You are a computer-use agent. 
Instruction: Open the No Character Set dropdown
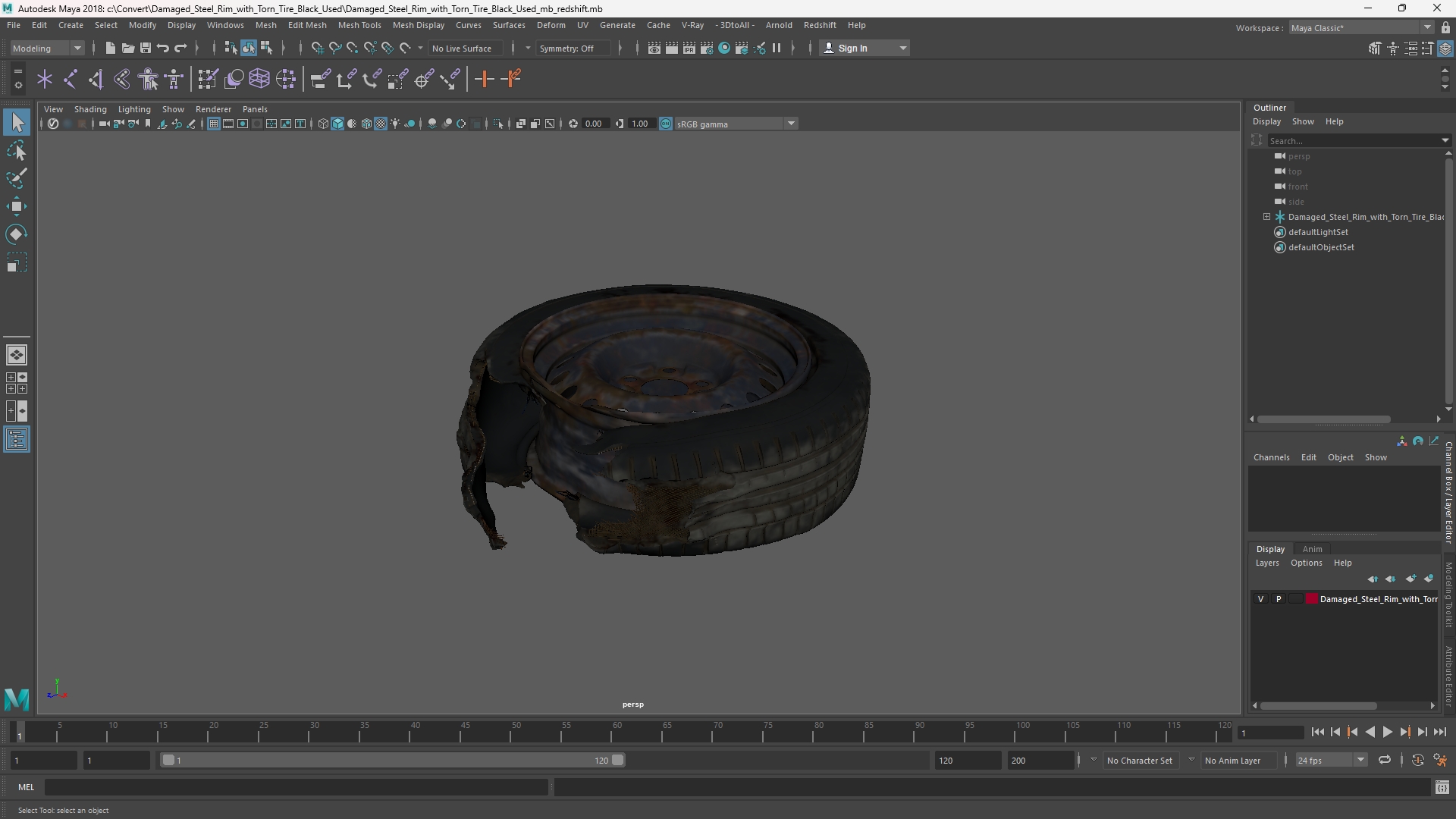1140,760
